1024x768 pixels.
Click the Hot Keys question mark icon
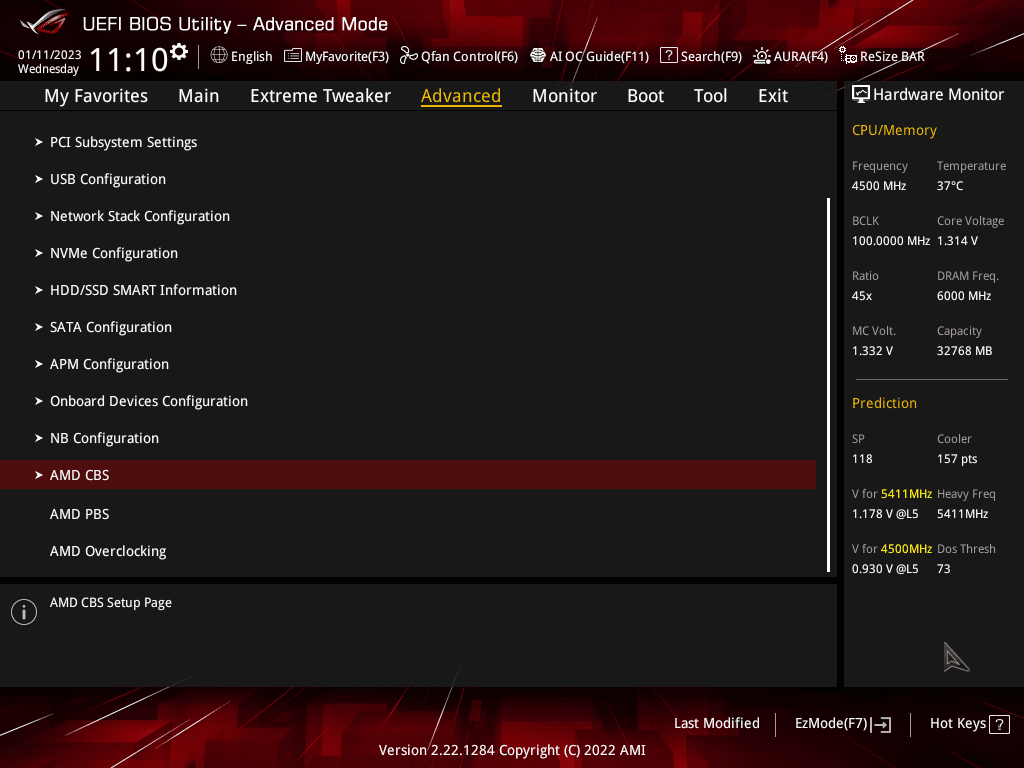[999, 724]
